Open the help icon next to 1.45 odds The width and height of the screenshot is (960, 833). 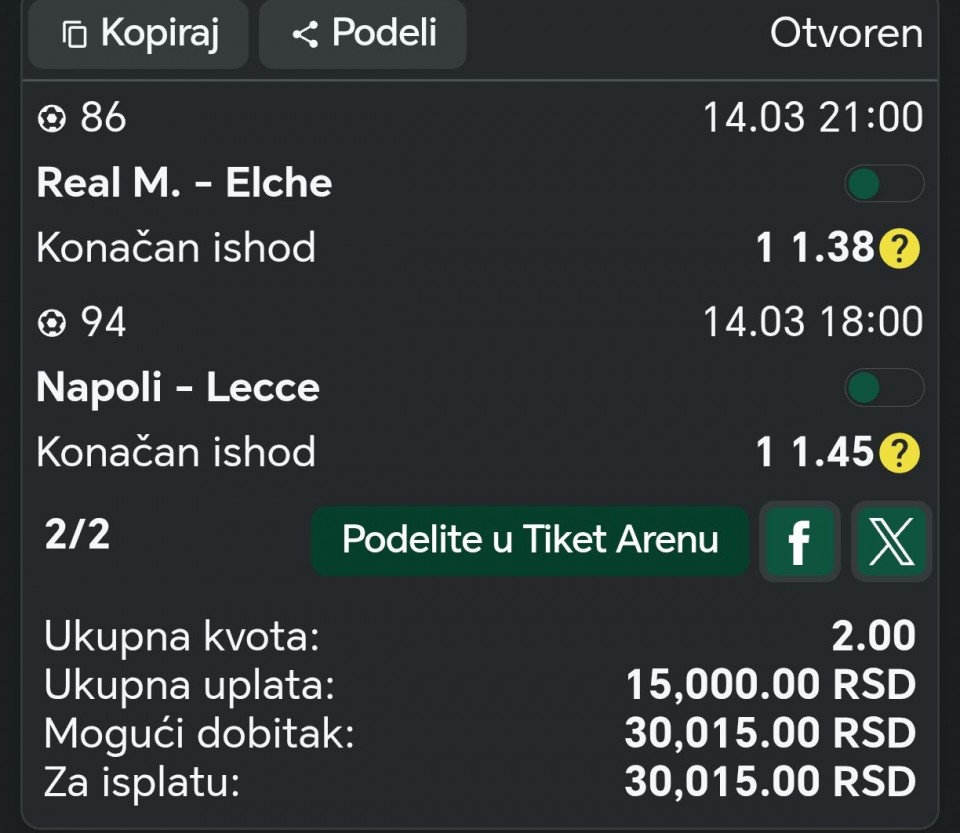(899, 454)
